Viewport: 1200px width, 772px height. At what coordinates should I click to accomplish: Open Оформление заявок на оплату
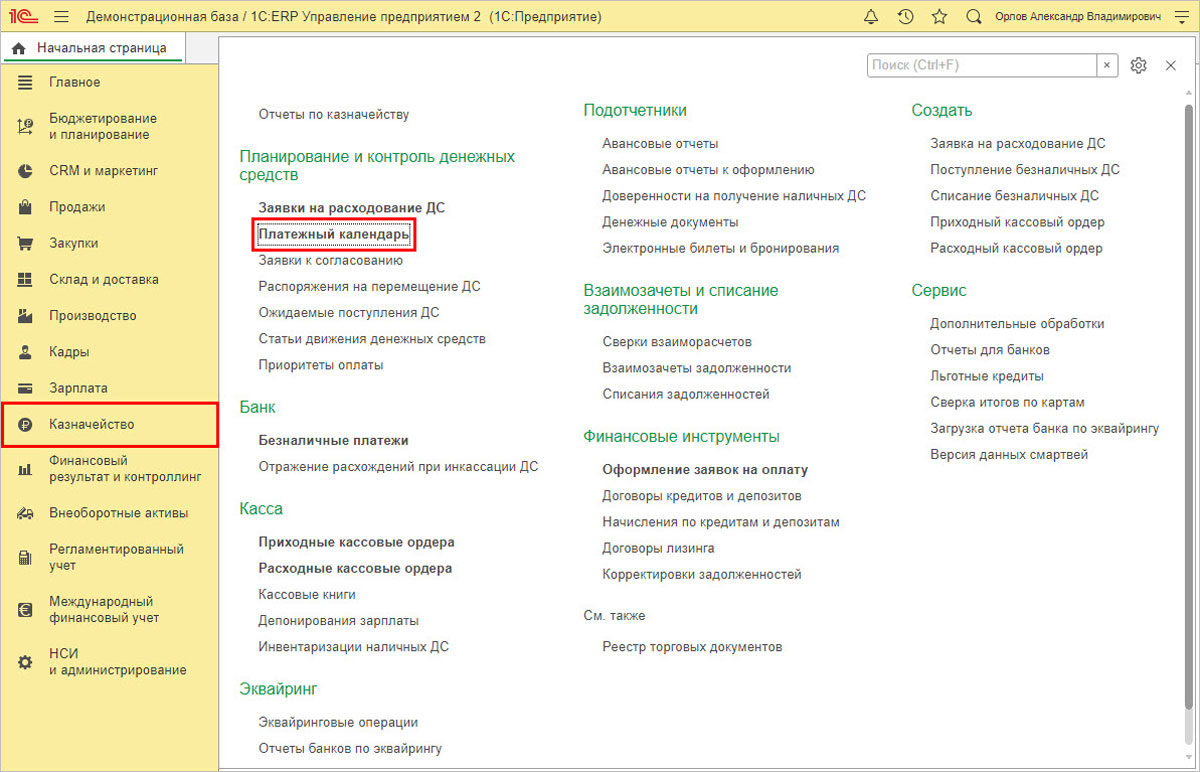(x=705, y=469)
